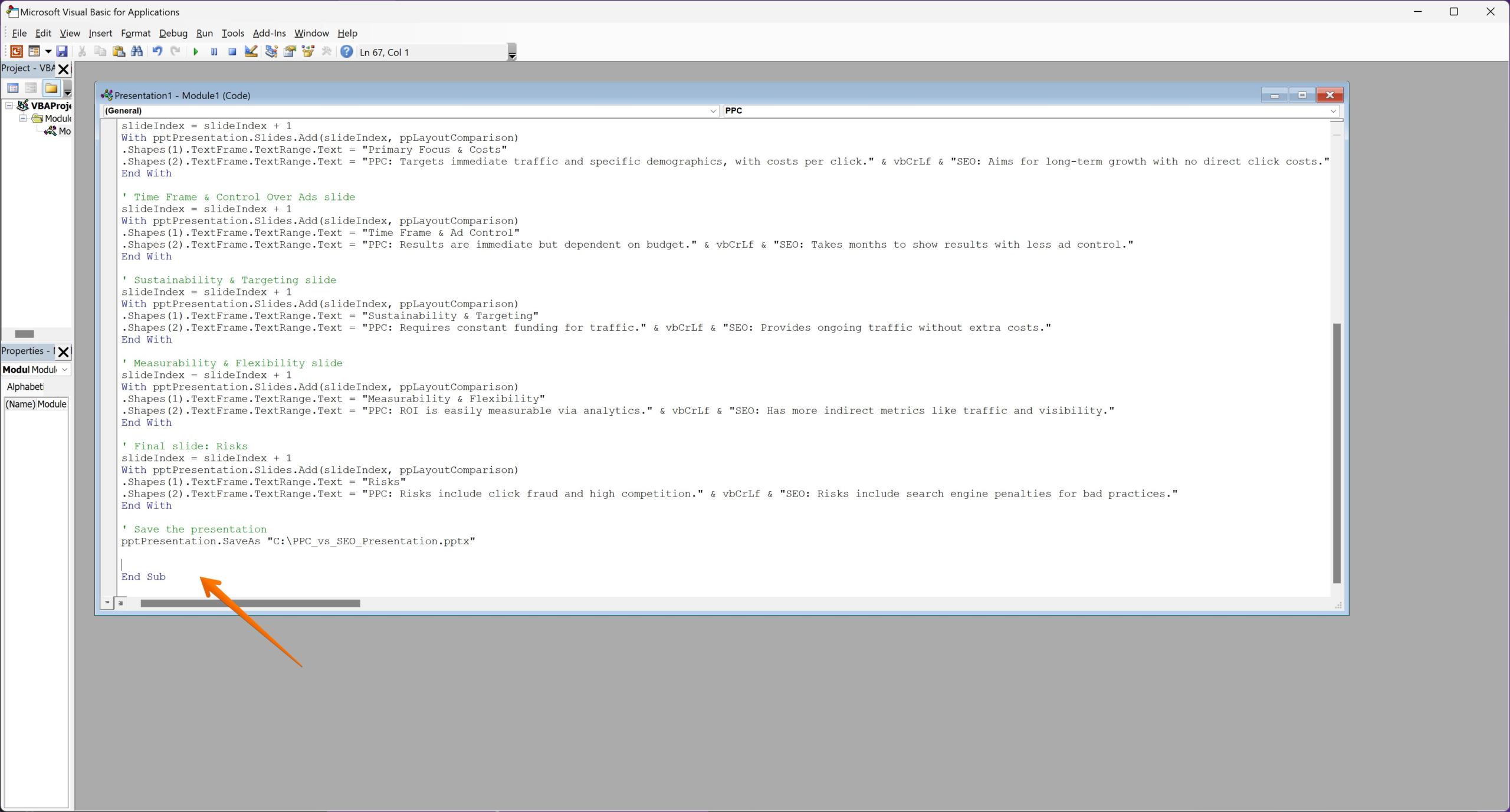This screenshot has height=812, width=1510.
Task: Click the Undo arrow icon
Action: click(x=157, y=52)
